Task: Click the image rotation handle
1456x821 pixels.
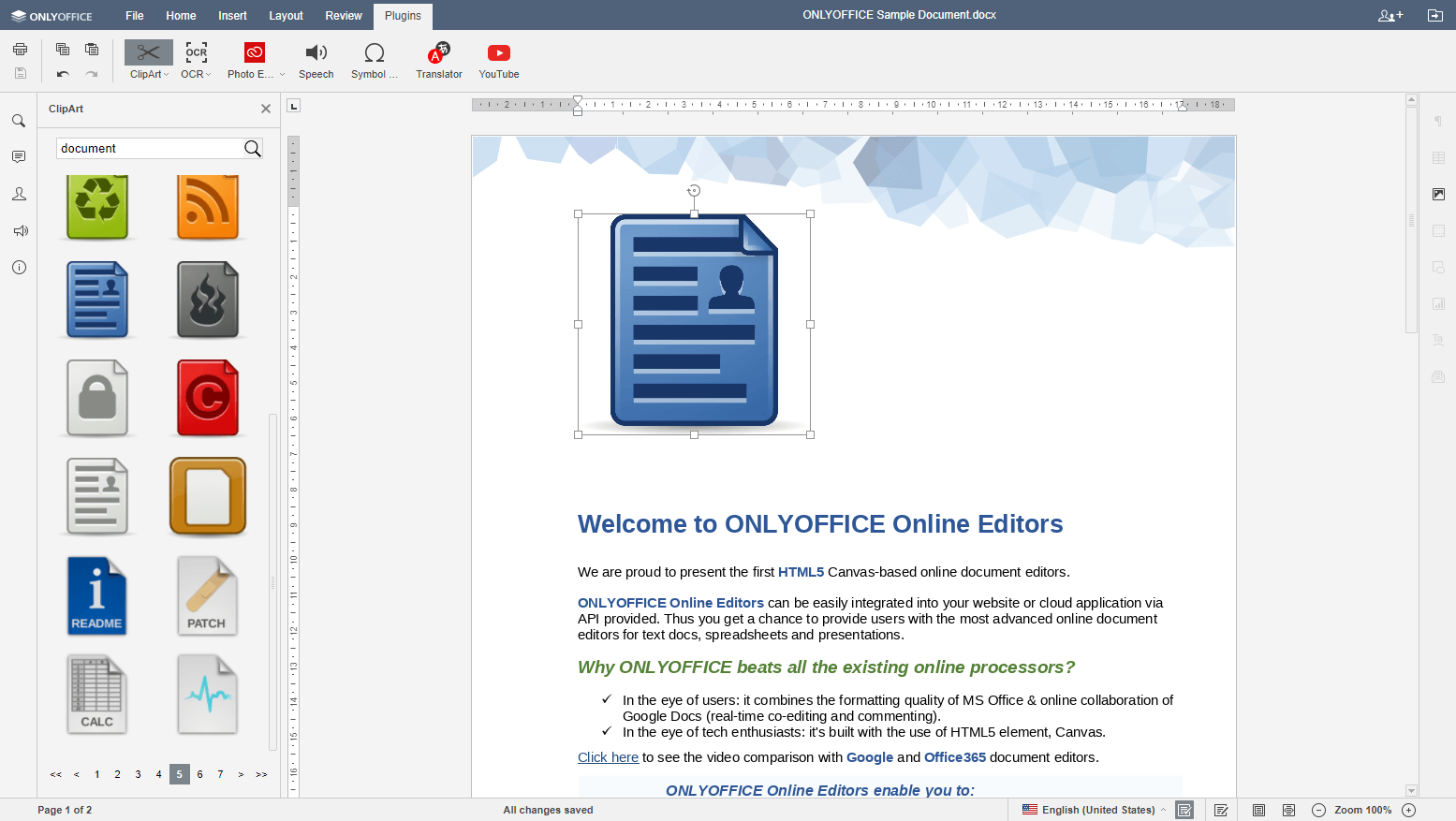Action: pos(694,191)
